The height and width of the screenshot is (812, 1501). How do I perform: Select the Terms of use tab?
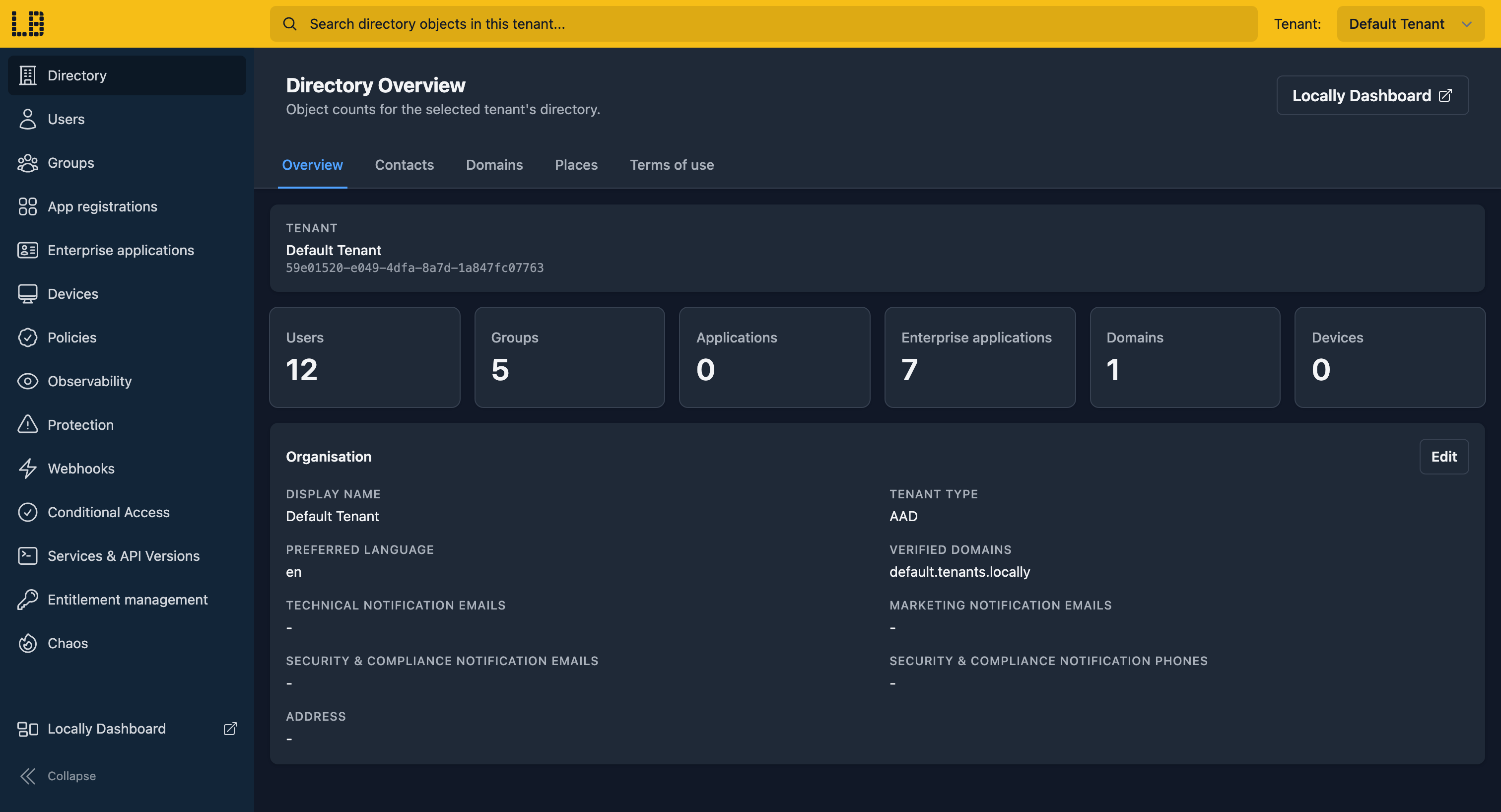(x=672, y=165)
